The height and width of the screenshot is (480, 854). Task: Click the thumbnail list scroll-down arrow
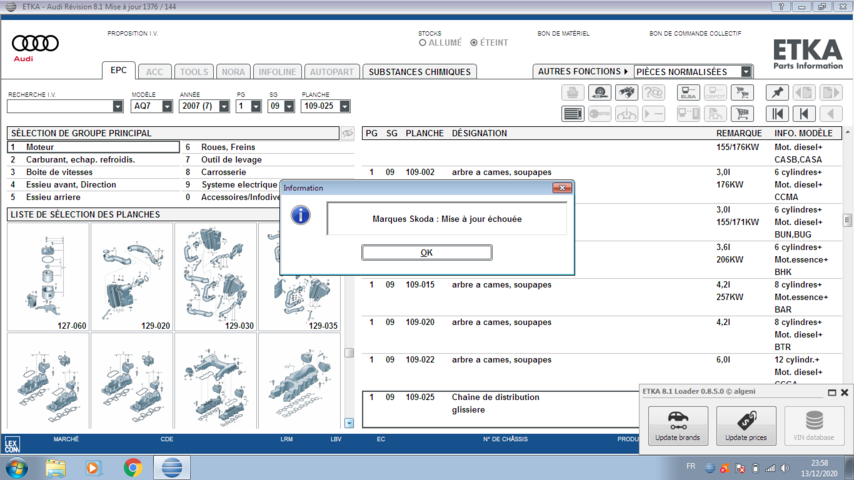pos(349,423)
